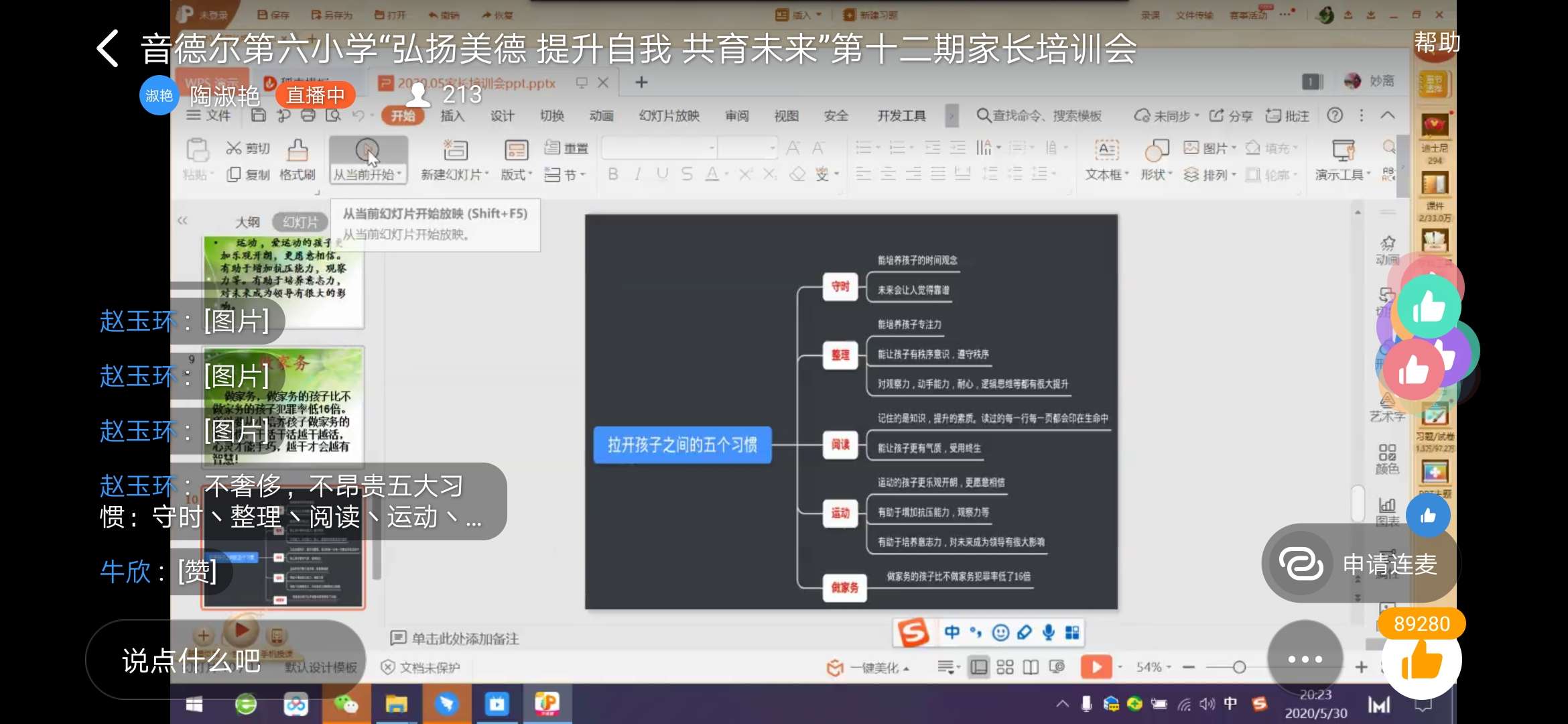The height and width of the screenshot is (724, 1568).
Task: Tap the large orange thumbs-up like button
Action: [x=1421, y=660]
